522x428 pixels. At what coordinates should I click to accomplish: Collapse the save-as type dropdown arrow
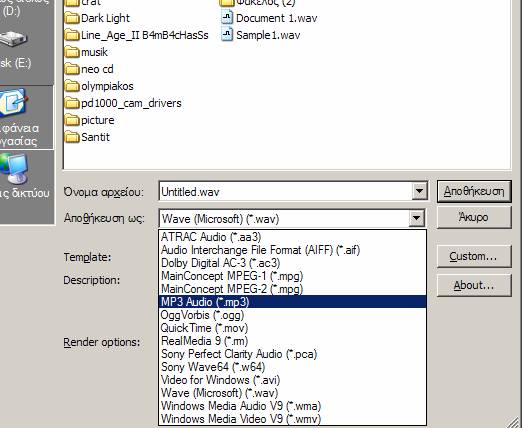[417, 218]
